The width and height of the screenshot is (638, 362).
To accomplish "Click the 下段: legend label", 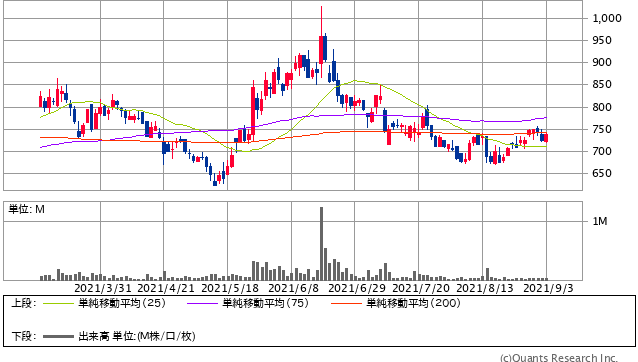I will (x=23, y=336).
